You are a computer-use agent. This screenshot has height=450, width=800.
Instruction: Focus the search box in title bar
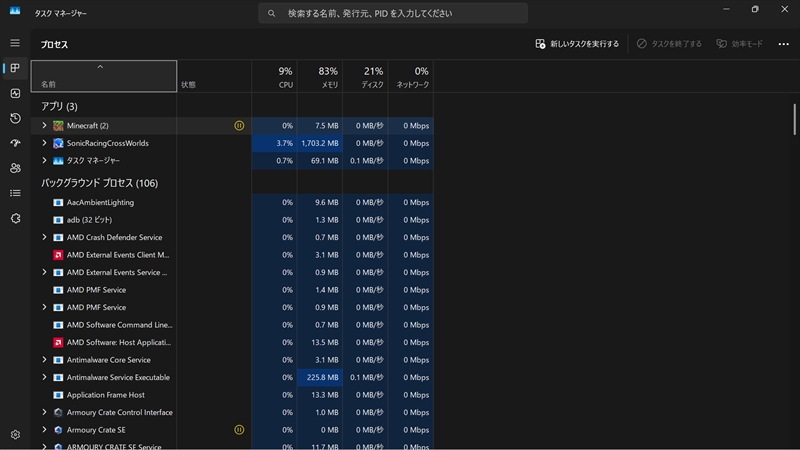(393, 14)
